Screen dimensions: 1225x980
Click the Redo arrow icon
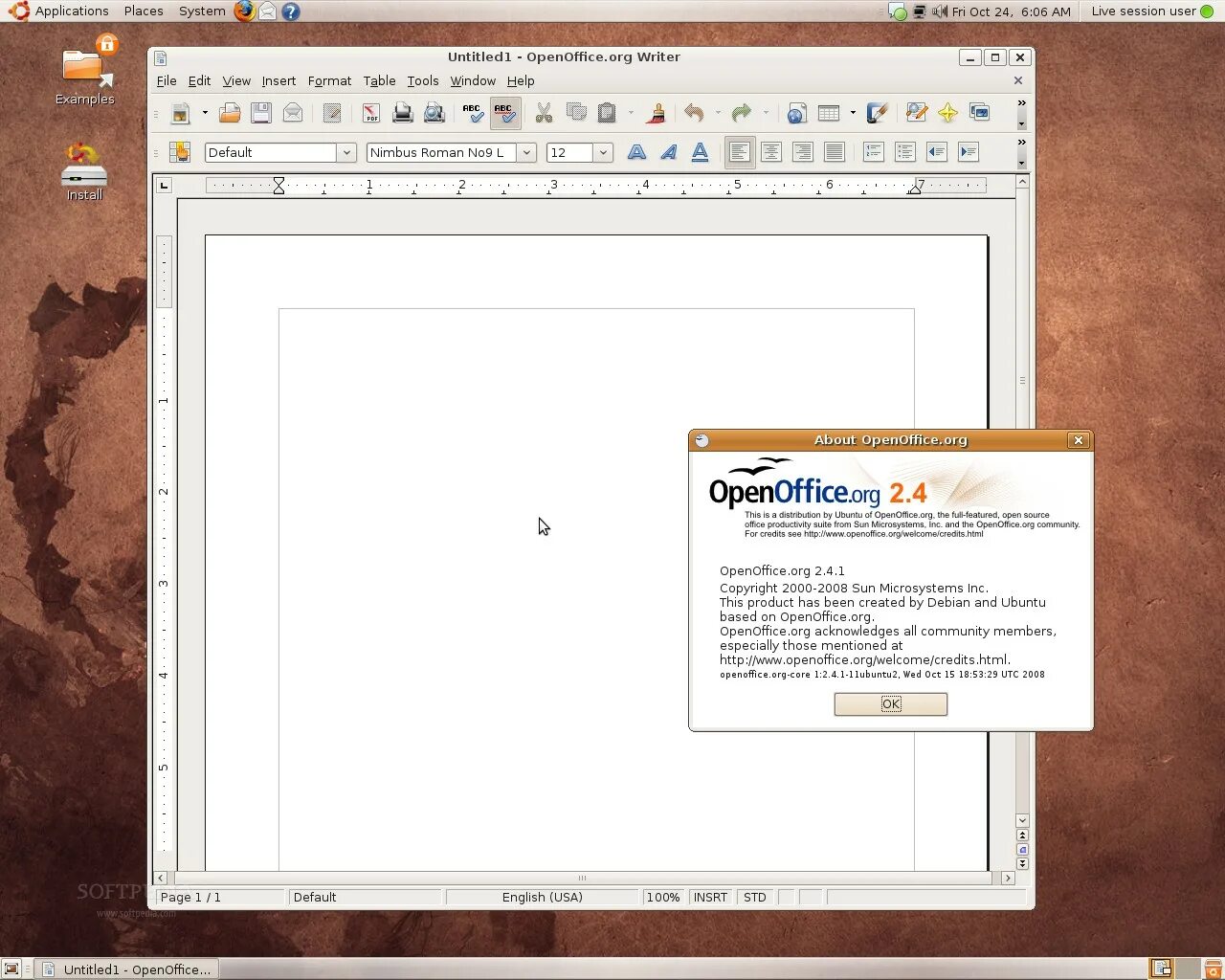pos(741,113)
